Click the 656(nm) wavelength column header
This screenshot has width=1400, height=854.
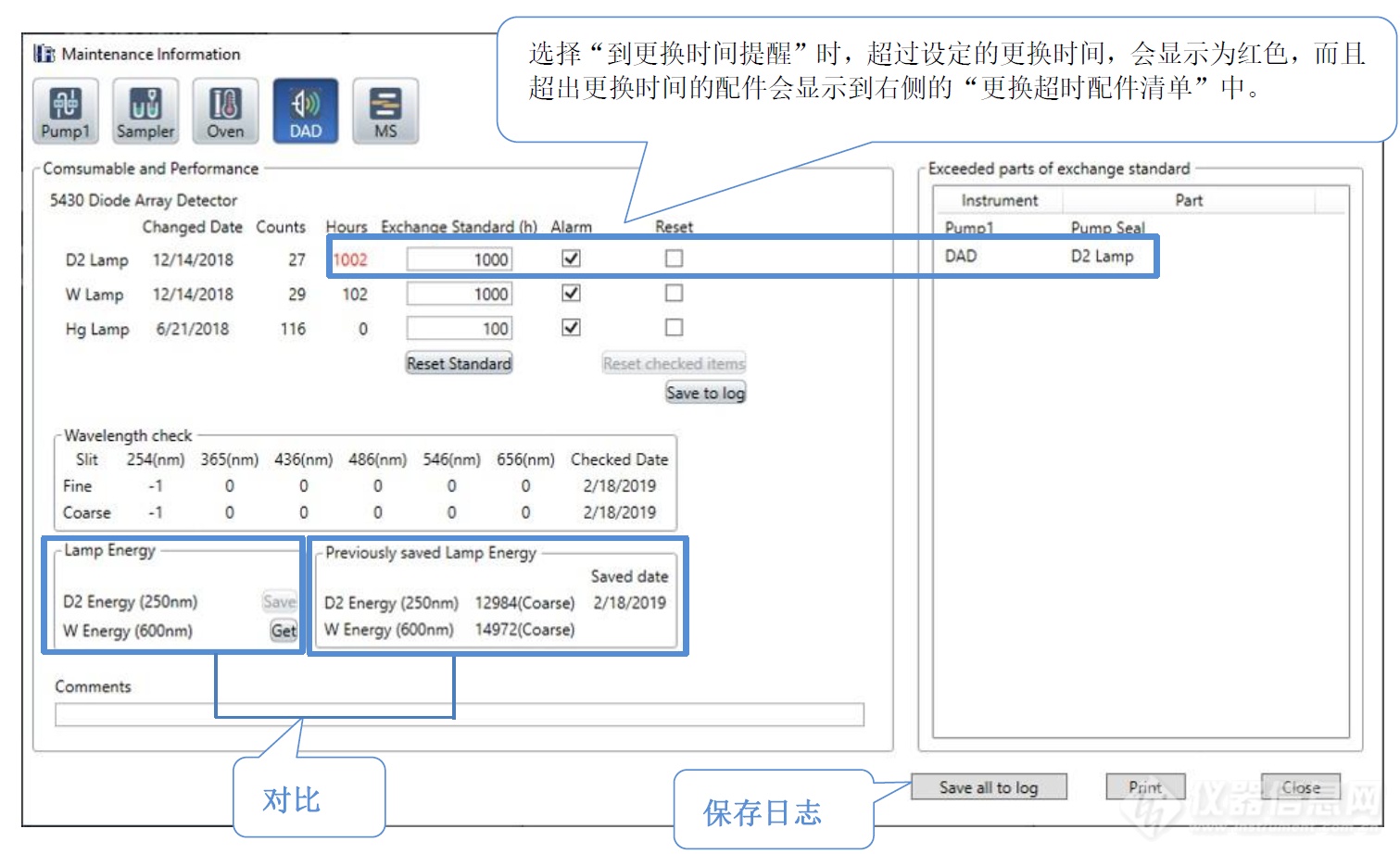(x=525, y=459)
